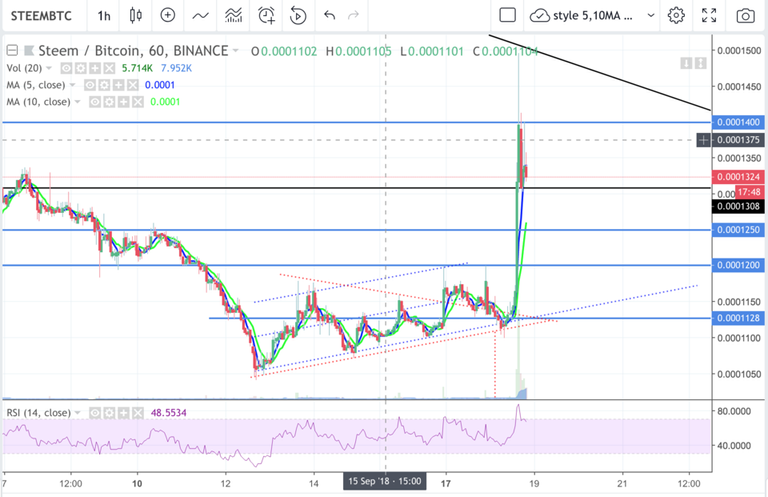Expand the MA (5, close) indicator menu
768x497 pixels.
[x=72, y=85]
